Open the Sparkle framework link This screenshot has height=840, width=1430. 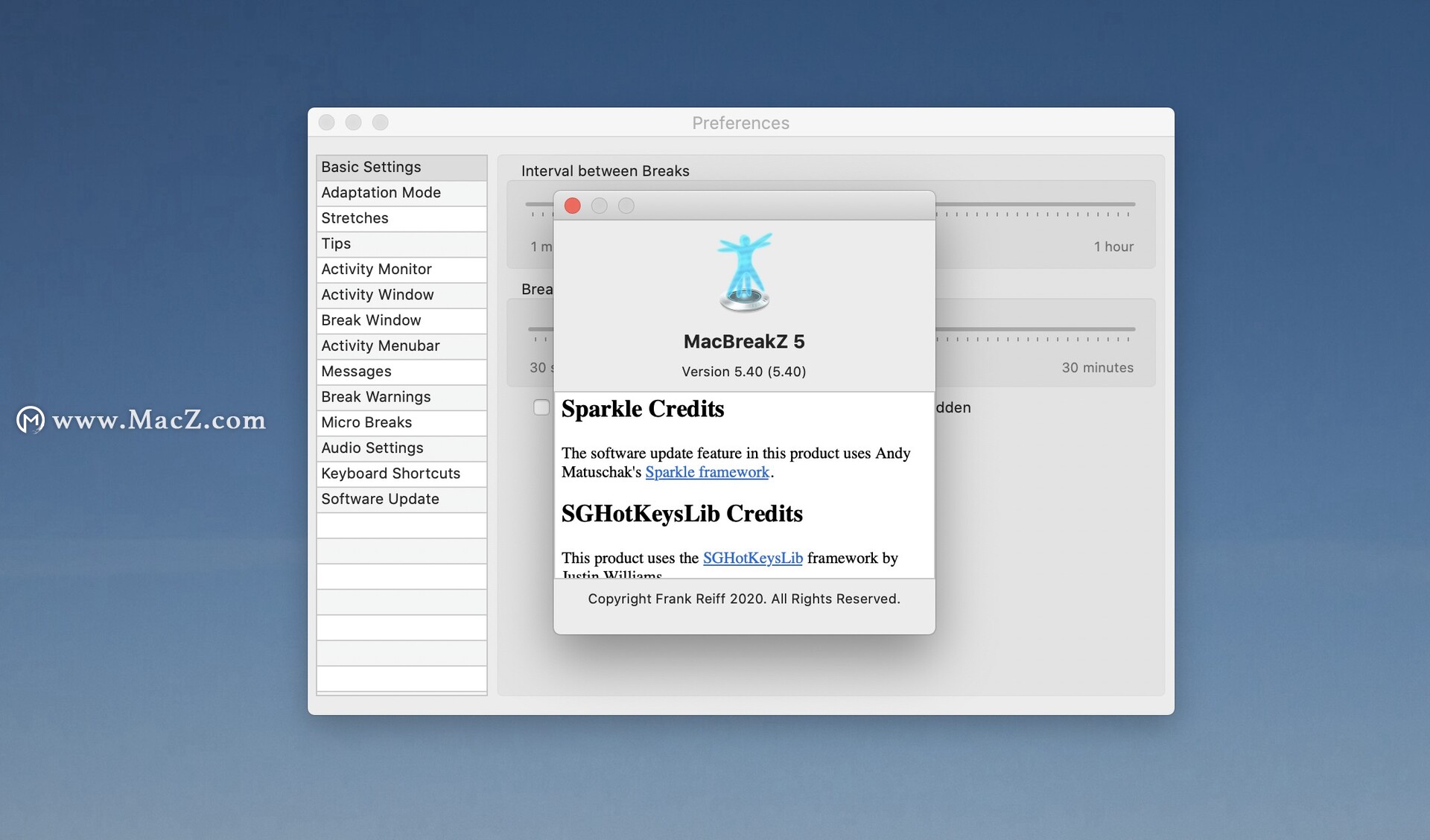[707, 472]
